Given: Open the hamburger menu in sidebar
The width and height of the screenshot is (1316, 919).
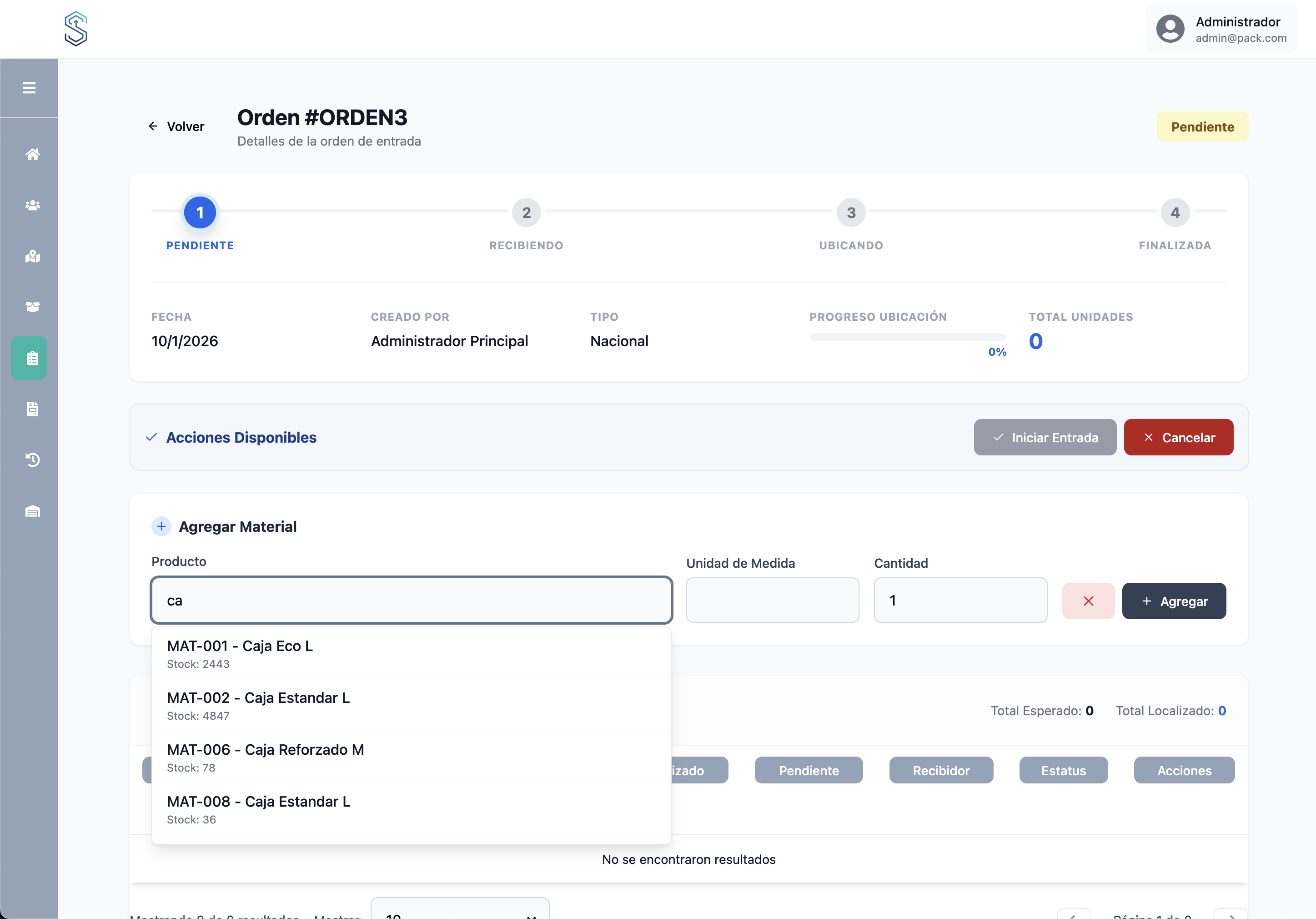Looking at the screenshot, I should click(29, 88).
